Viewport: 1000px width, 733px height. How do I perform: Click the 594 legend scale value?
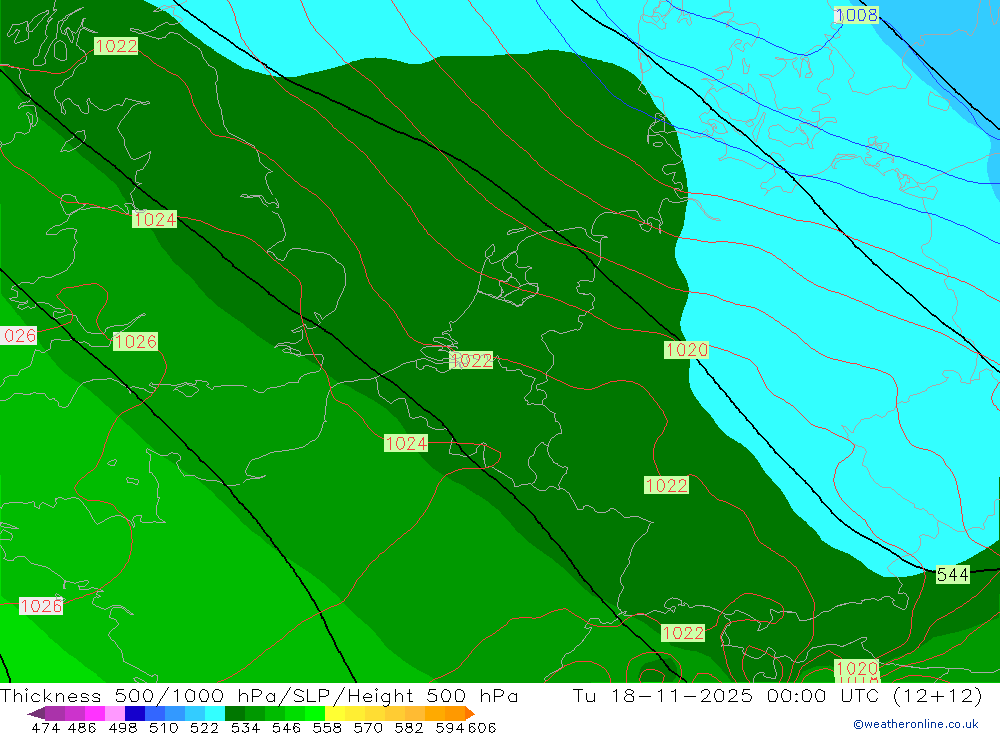pos(449,727)
